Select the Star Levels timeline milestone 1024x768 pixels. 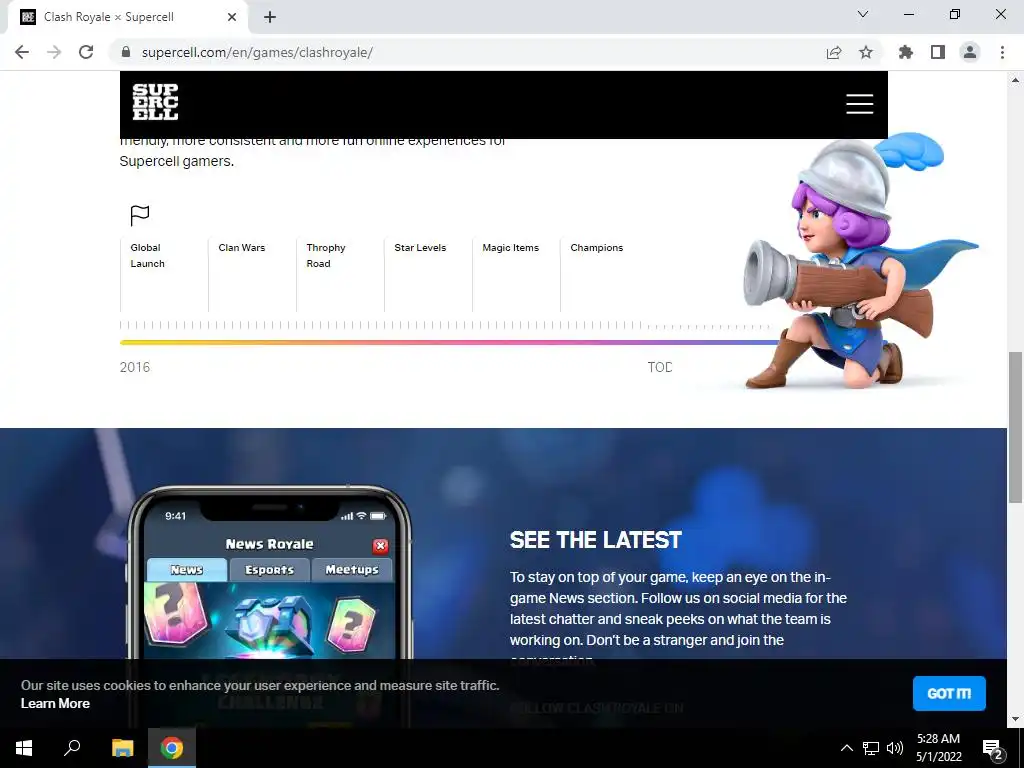point(420,248)
